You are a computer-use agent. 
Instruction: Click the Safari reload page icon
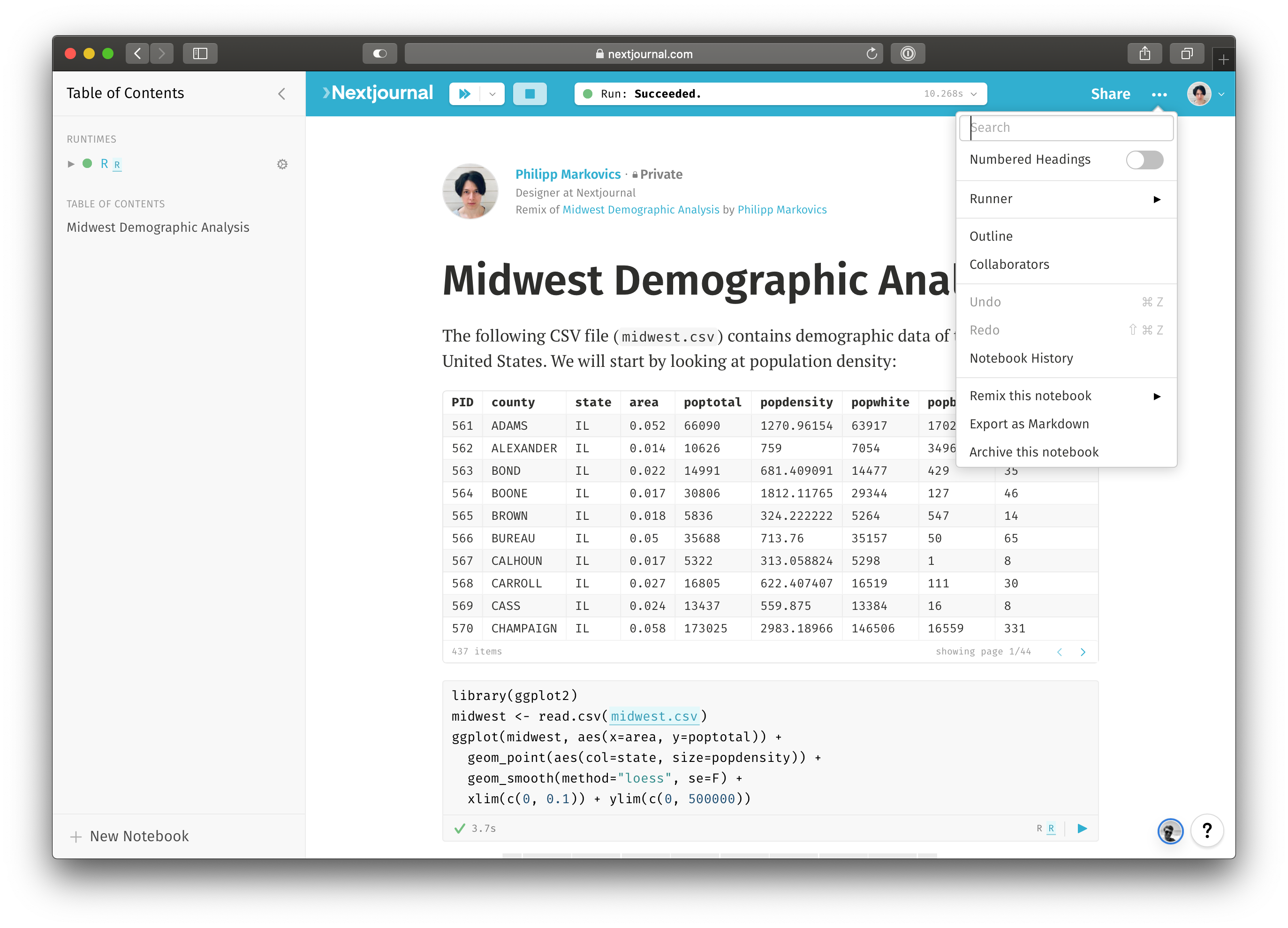point(872,53)
